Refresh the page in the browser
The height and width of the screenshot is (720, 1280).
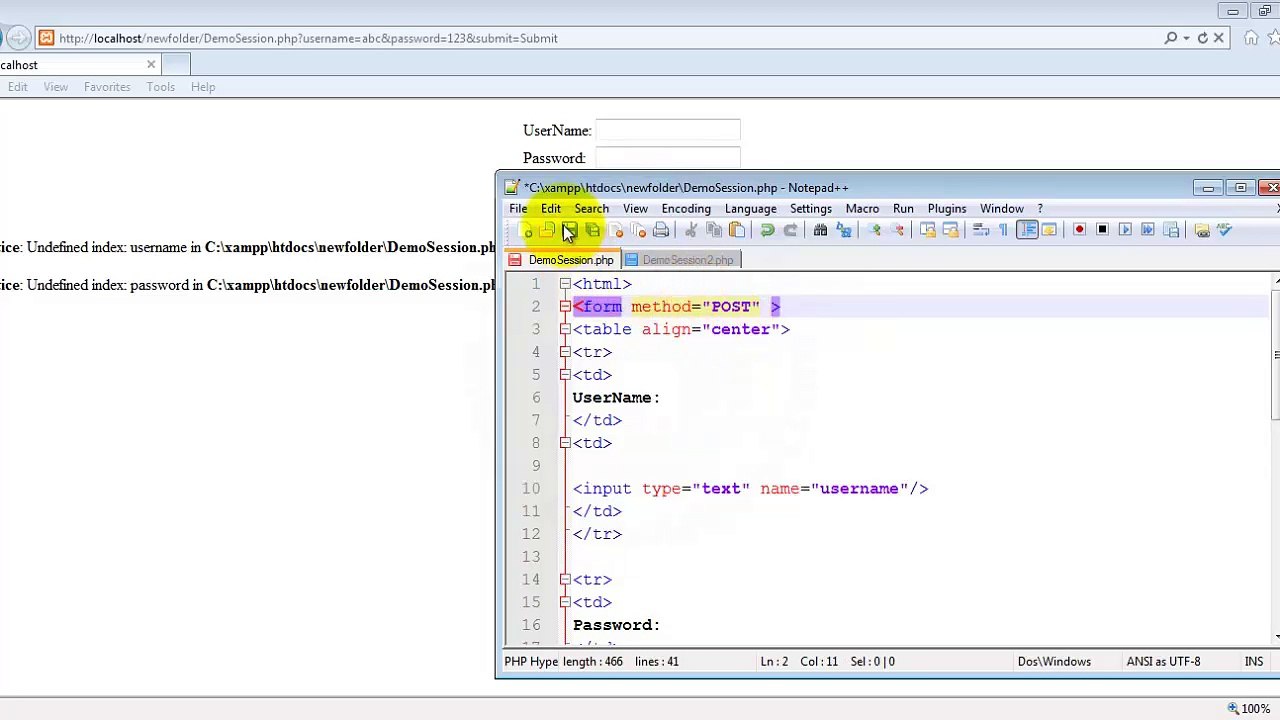click(x=1203, y=38)
